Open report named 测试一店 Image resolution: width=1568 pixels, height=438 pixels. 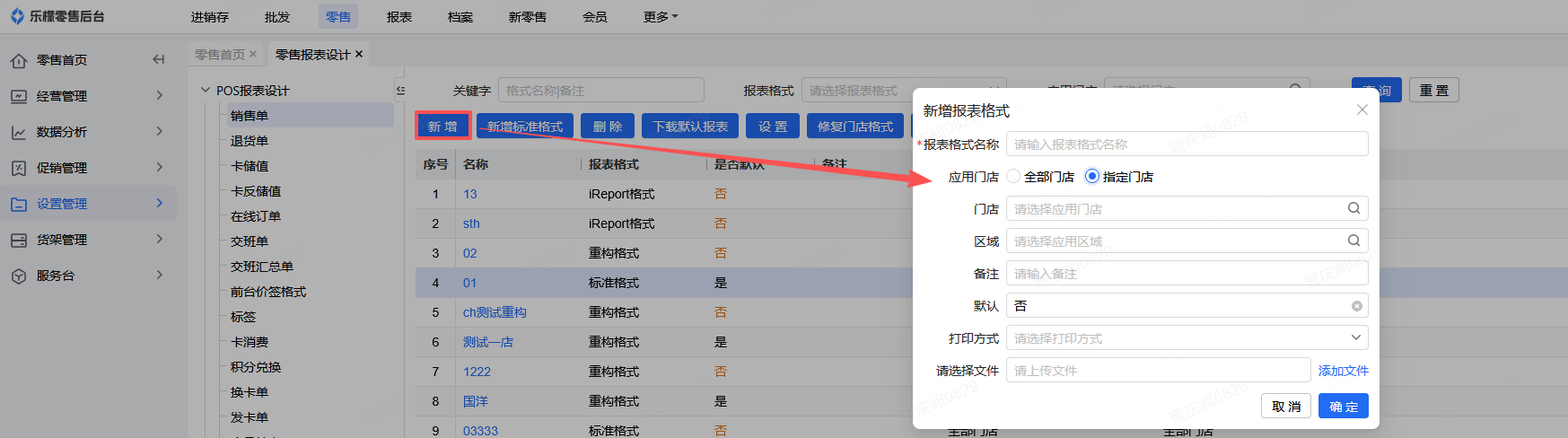point(488,342)
